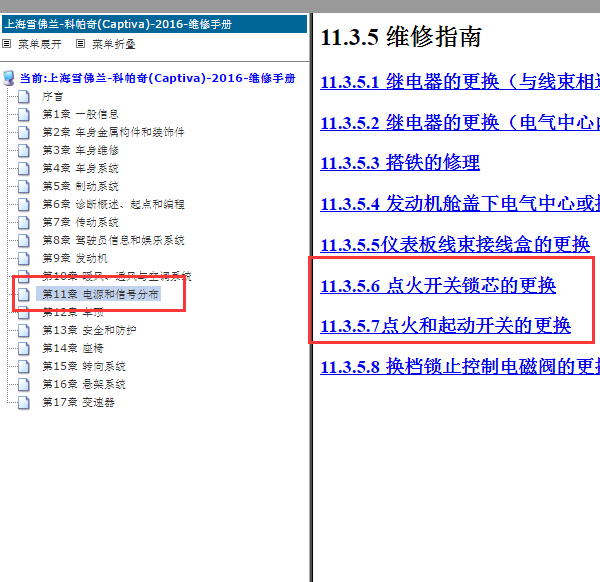600x582 pixels.
Task: Open 第12章 车顶
Action: [x=73, y=312]
